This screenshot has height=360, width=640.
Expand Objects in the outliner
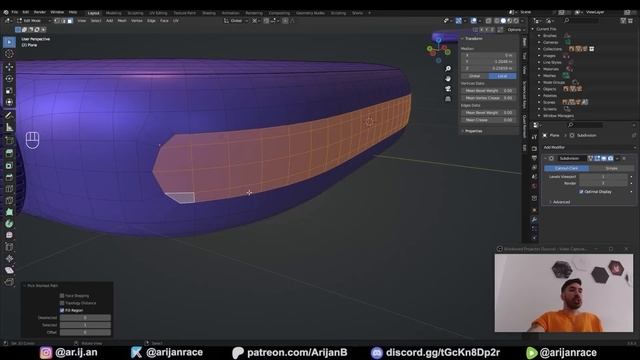click(x=539, y=89)
